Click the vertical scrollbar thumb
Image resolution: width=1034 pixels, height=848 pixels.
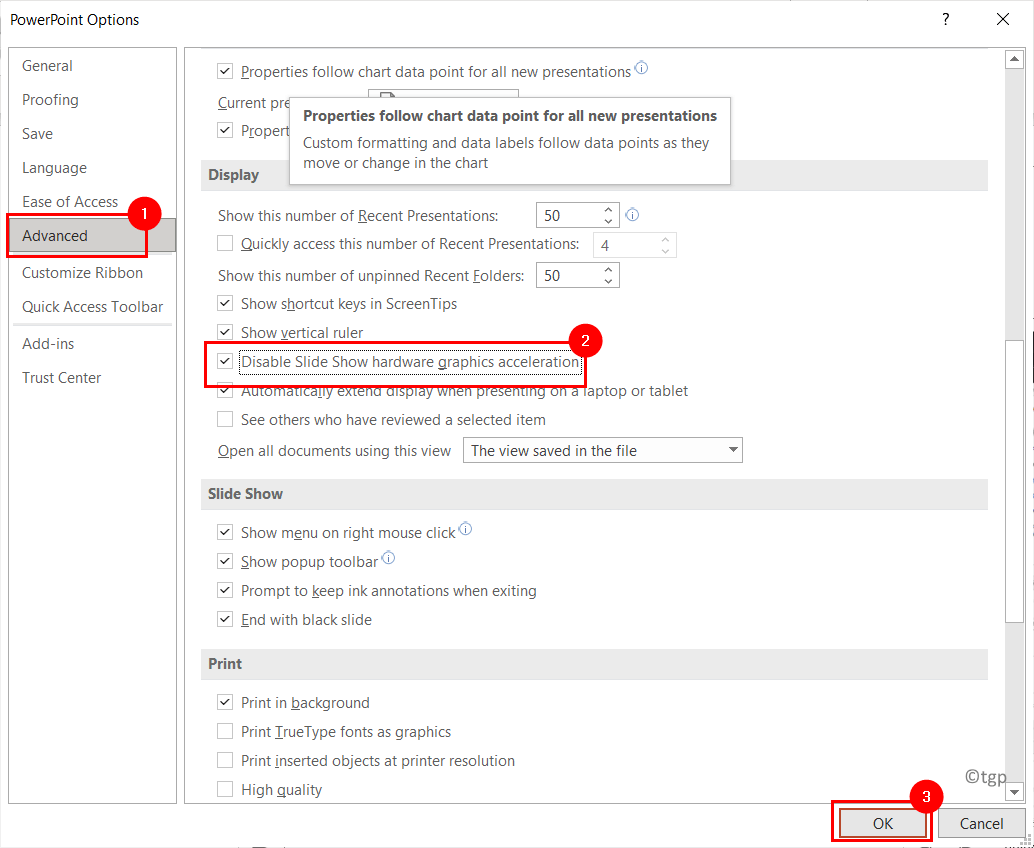point(1014,481)
